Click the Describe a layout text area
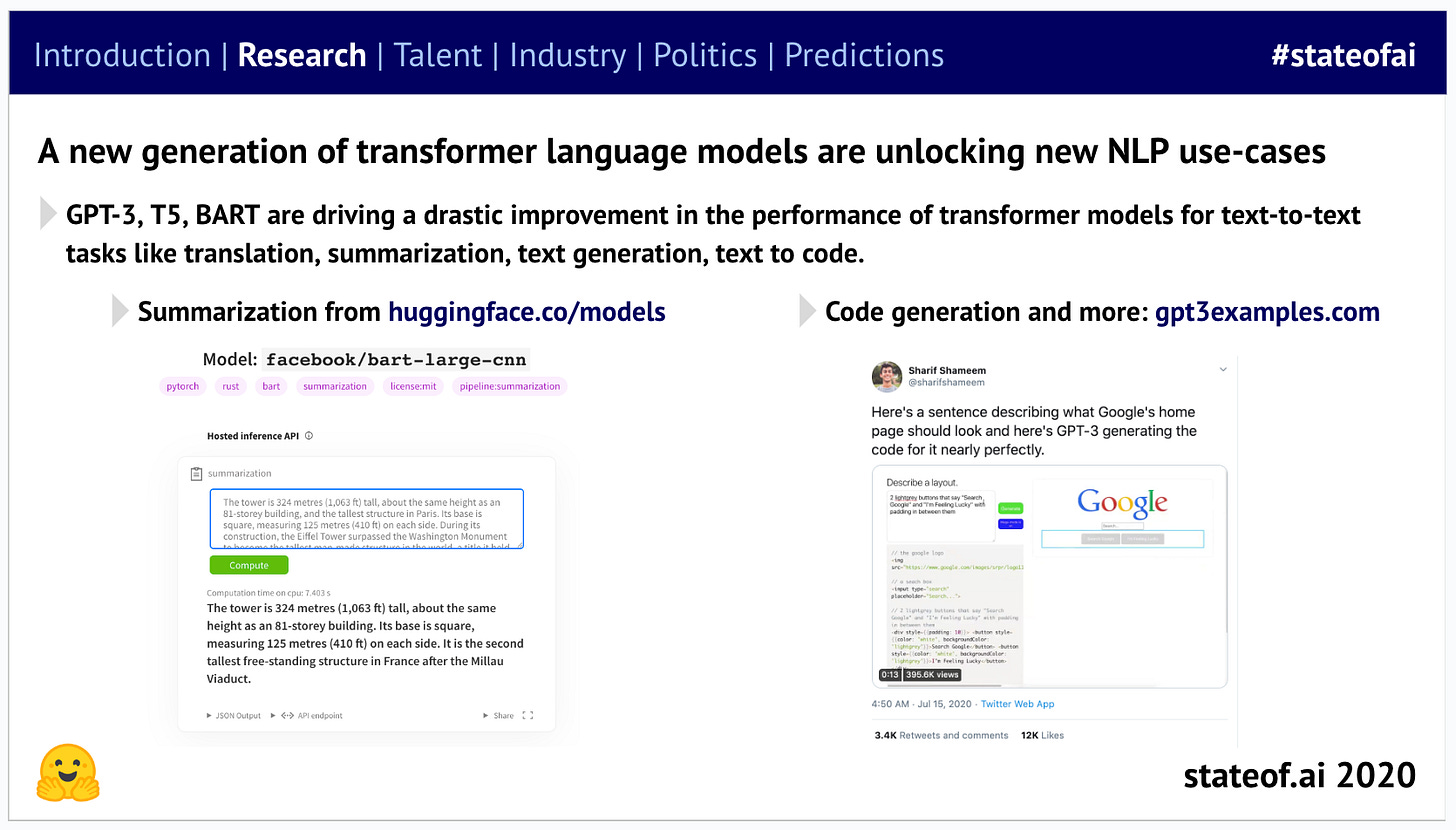 click(x=940, y=518)
